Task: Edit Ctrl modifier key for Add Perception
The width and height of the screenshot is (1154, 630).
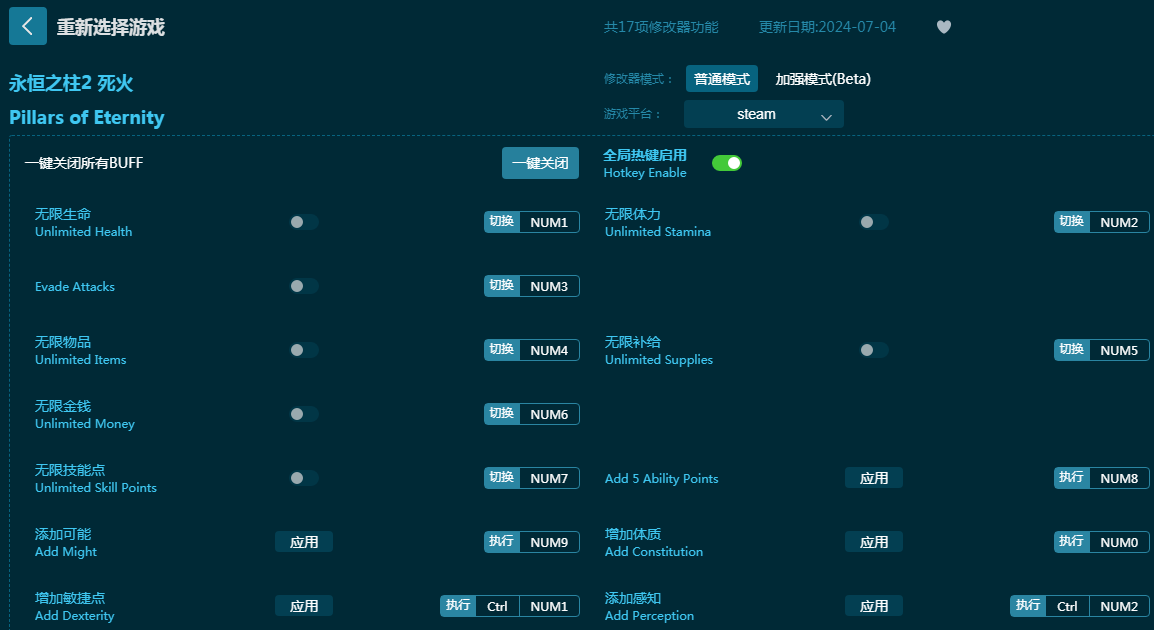Action: coord(1067,606)
